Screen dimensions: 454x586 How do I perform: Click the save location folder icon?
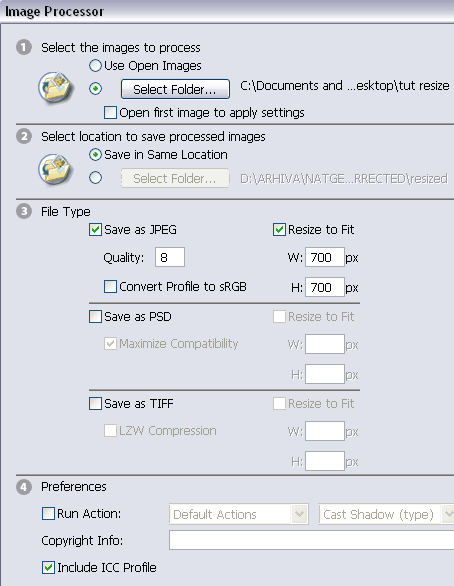click(x=56, y=170)
